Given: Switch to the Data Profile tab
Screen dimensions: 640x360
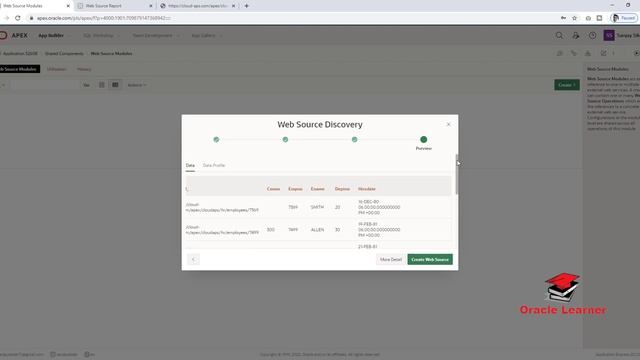Looking at the screenshot, I should [214, 165].
